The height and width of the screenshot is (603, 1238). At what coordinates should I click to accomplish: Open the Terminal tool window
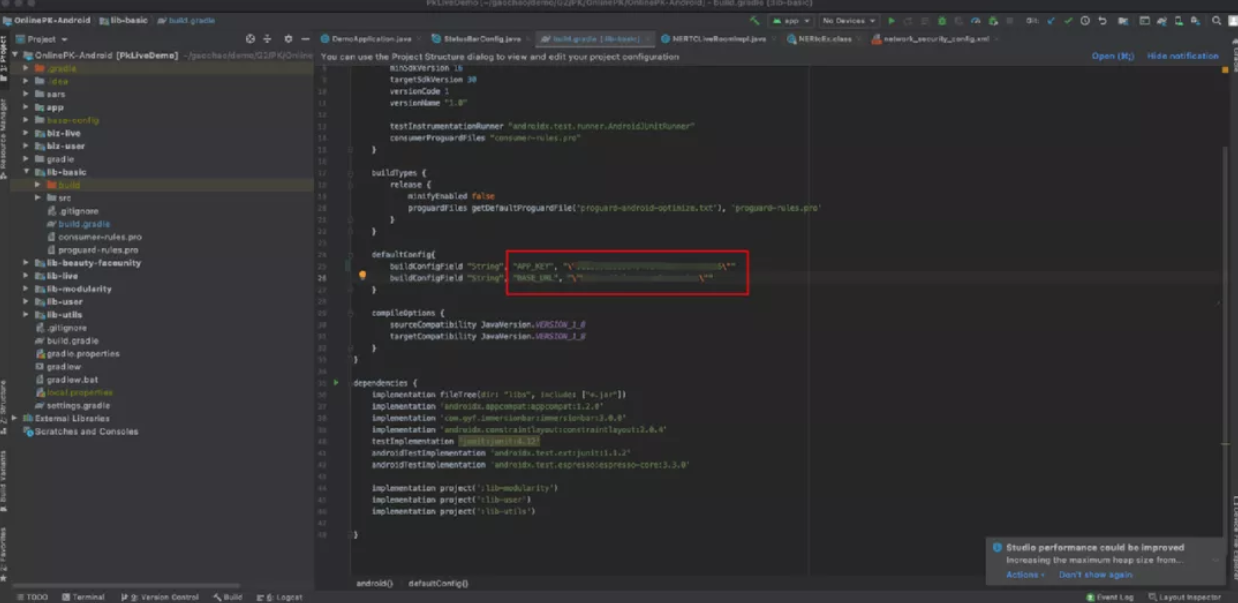coord(83,597)
